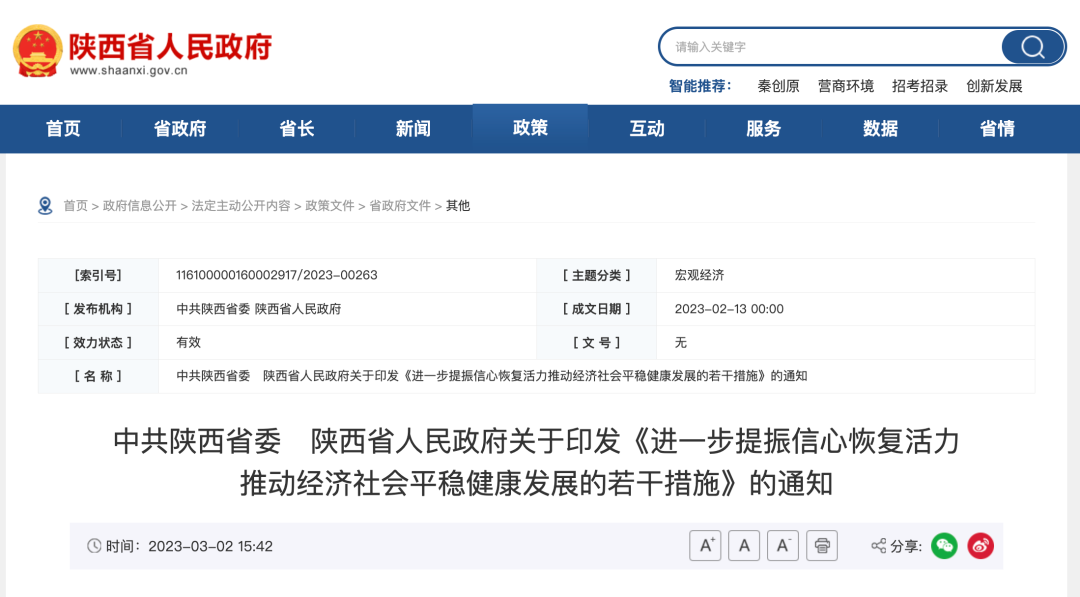Click the 发布机构 label cell
The width and height of the screenshot is (1080, 597).
coord(98,309)
